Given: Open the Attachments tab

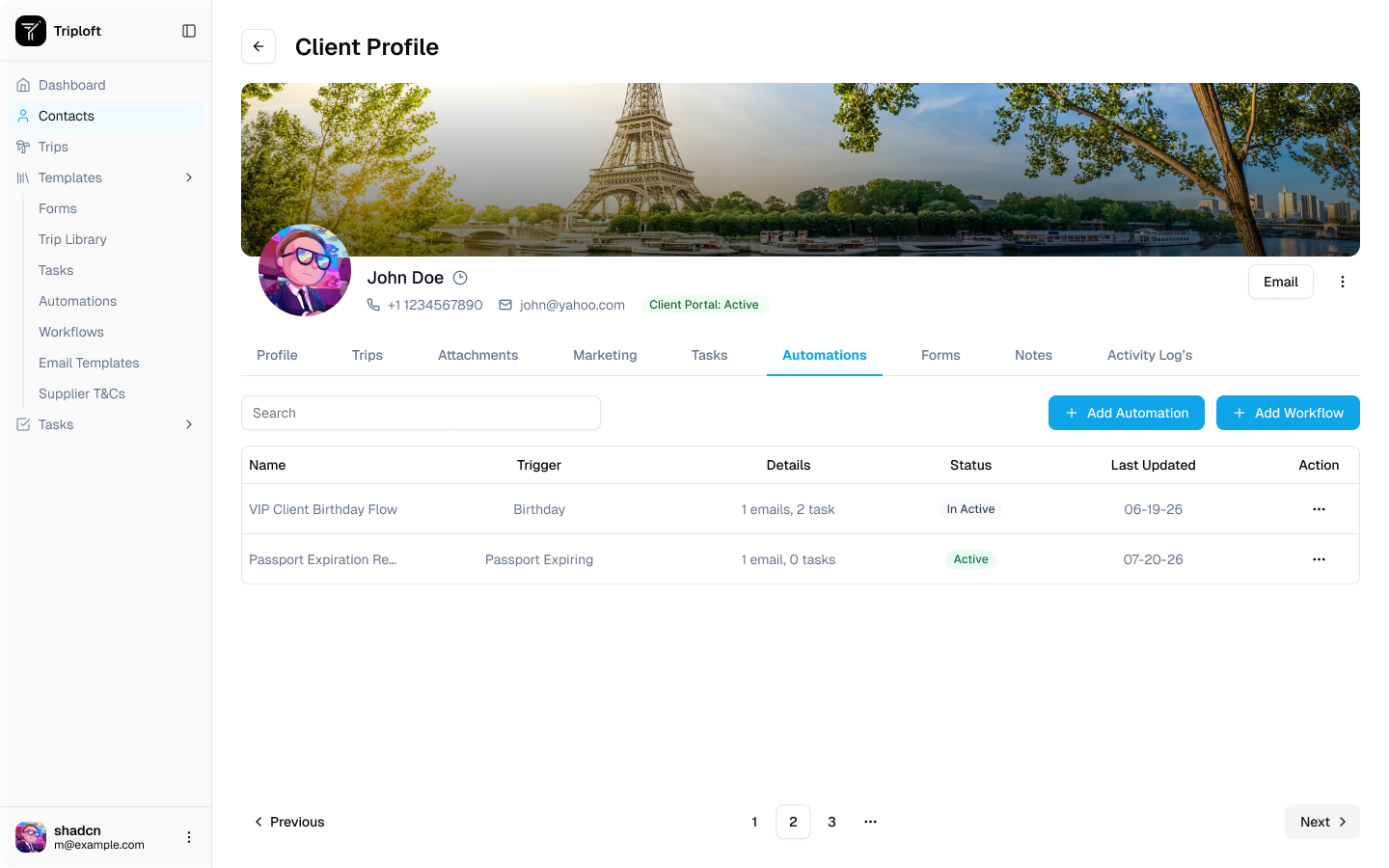Looking at the screenshot, I should coord(477,355).
